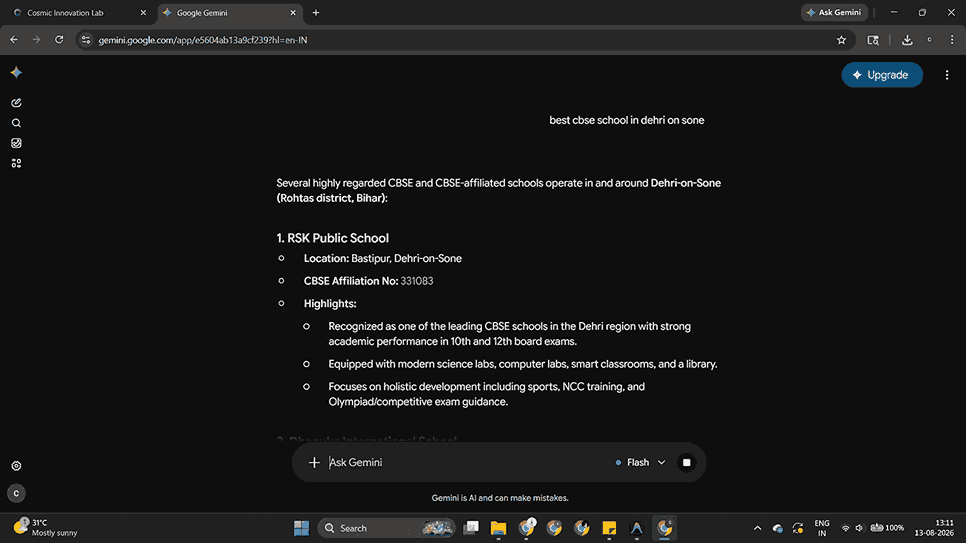This screenshot has width=966, height=543.
Task: Open Task View in the taskbar
Action: coord(471,528)
